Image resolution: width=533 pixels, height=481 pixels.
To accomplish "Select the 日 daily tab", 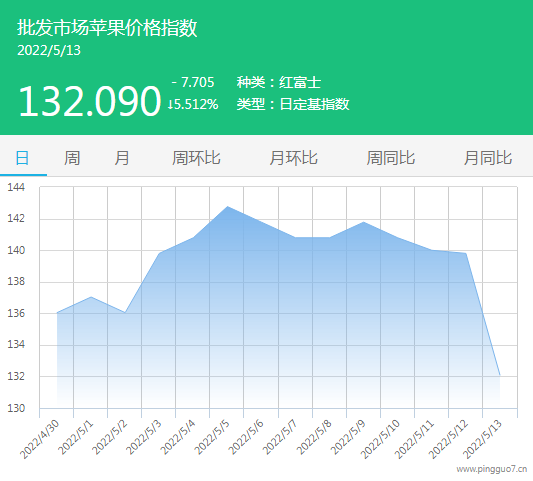I will [x=22, y=158].
